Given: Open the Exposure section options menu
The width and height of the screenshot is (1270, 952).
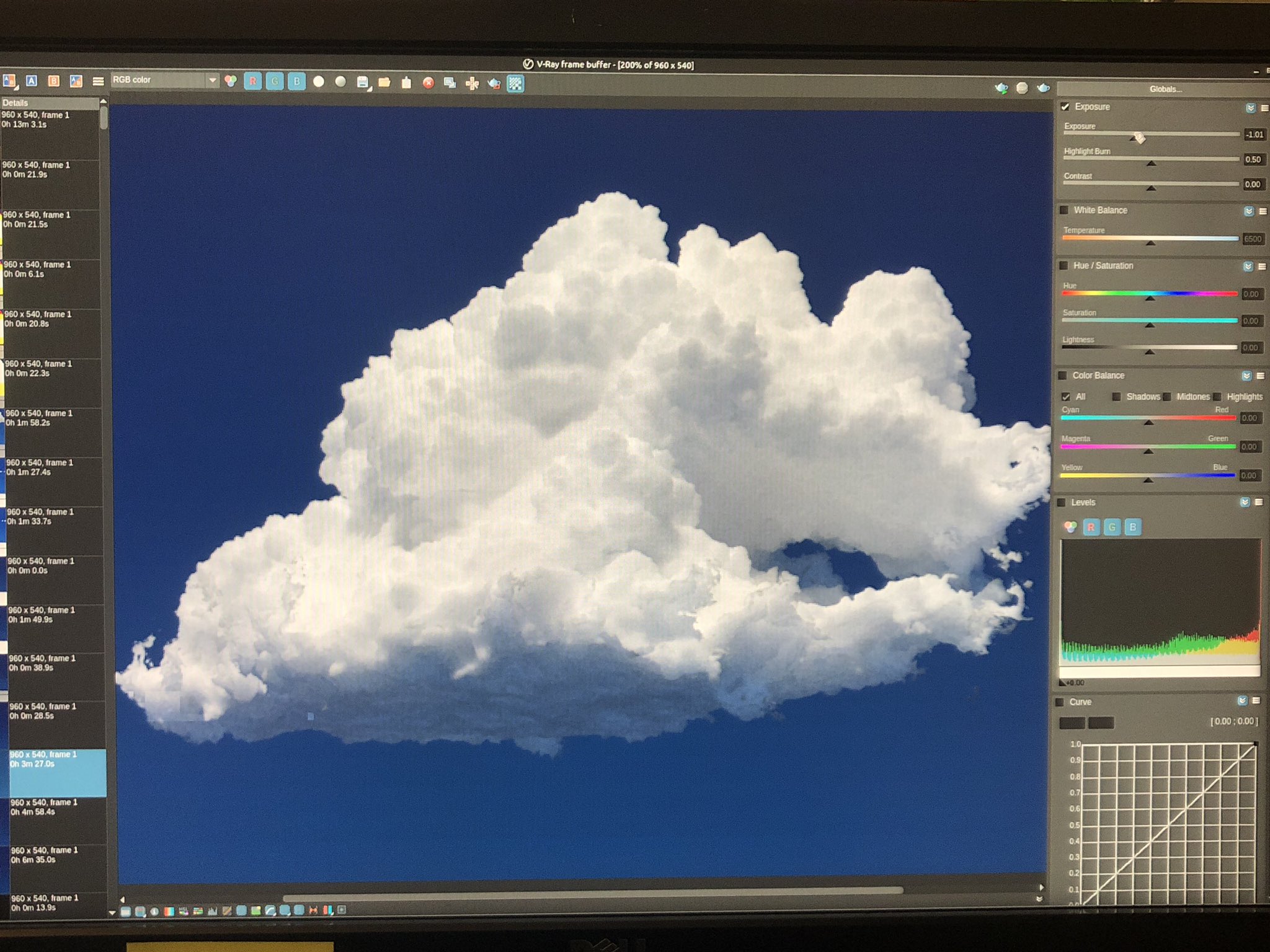Looking at the screenshot, I should (x=1264, y=108).
